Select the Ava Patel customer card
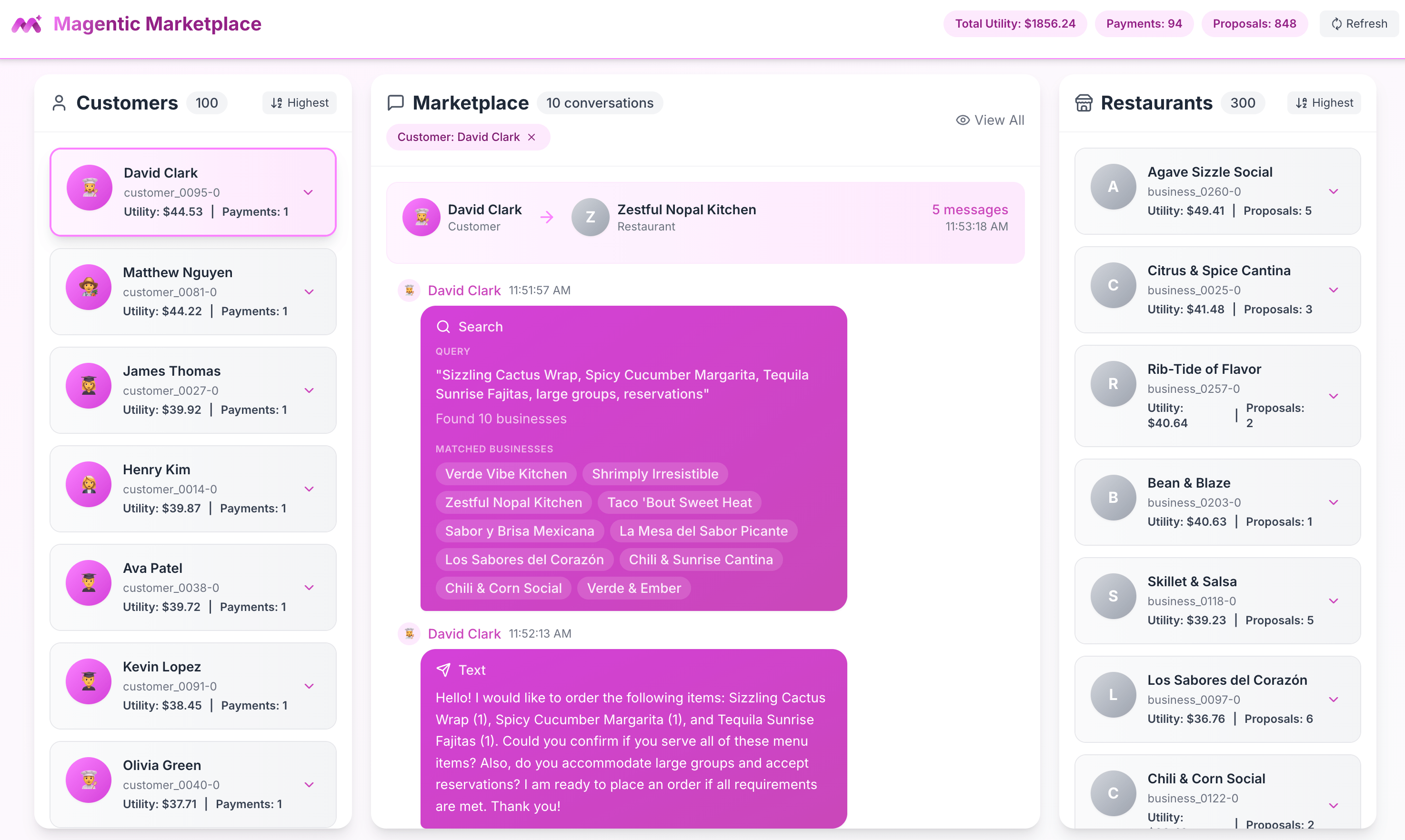Viewport: 1405px width, 840px height. tap(192, 587)
